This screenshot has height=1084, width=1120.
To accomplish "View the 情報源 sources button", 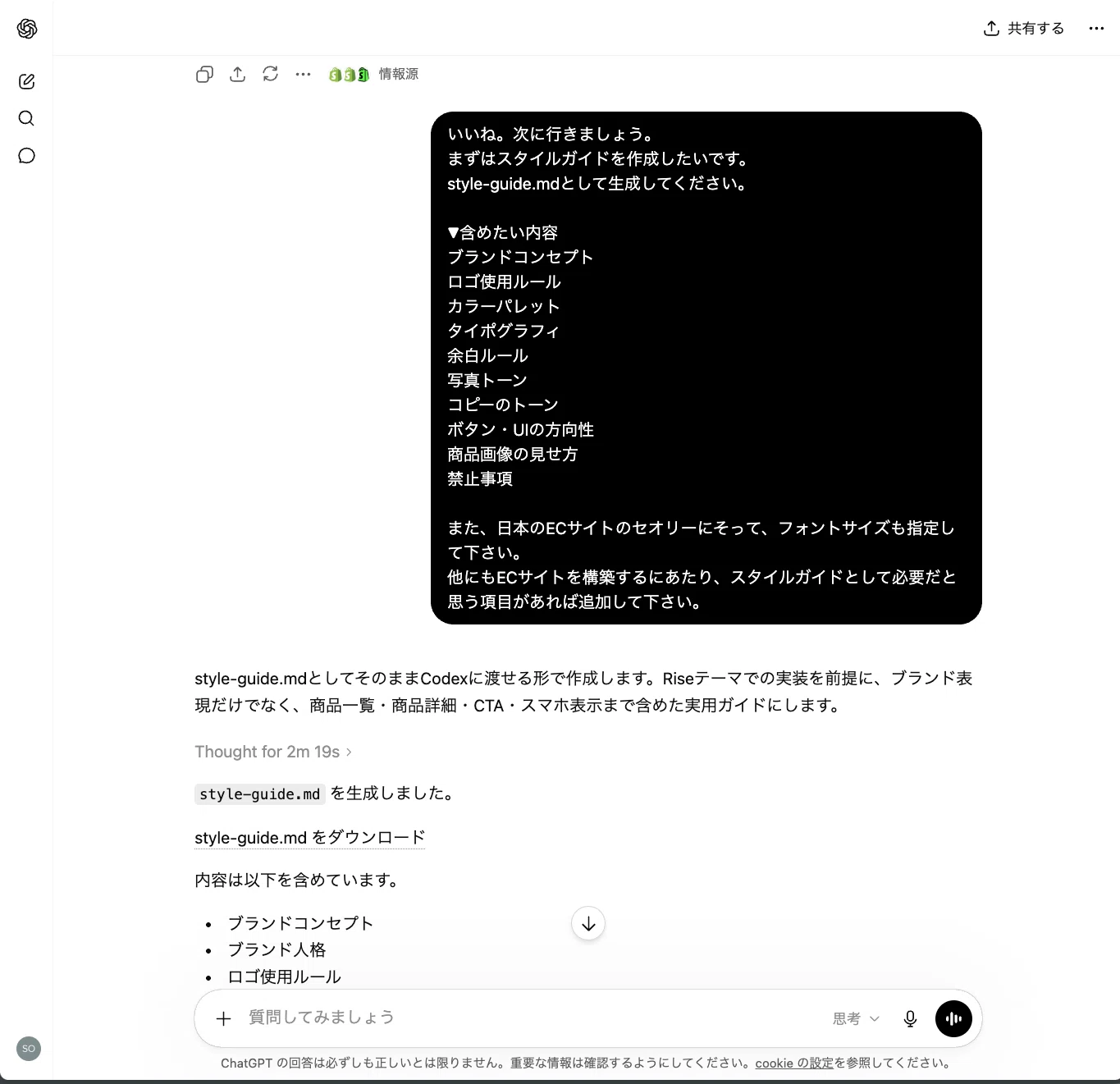I will point(374,75).
